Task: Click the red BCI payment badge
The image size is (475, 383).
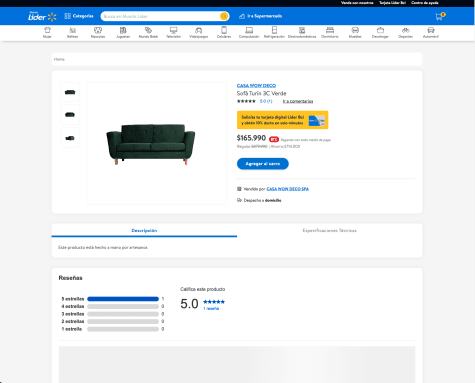Action: coord(274,139)
